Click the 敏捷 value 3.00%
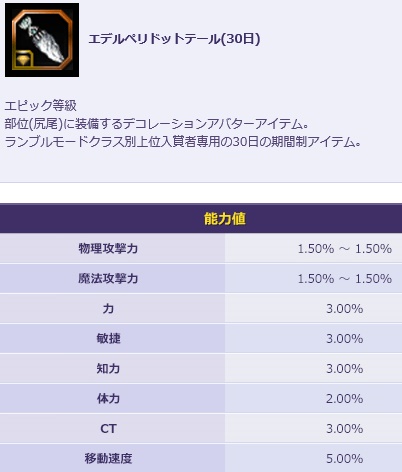The width and height of the screenshot is (402, 472). (345, 339)
